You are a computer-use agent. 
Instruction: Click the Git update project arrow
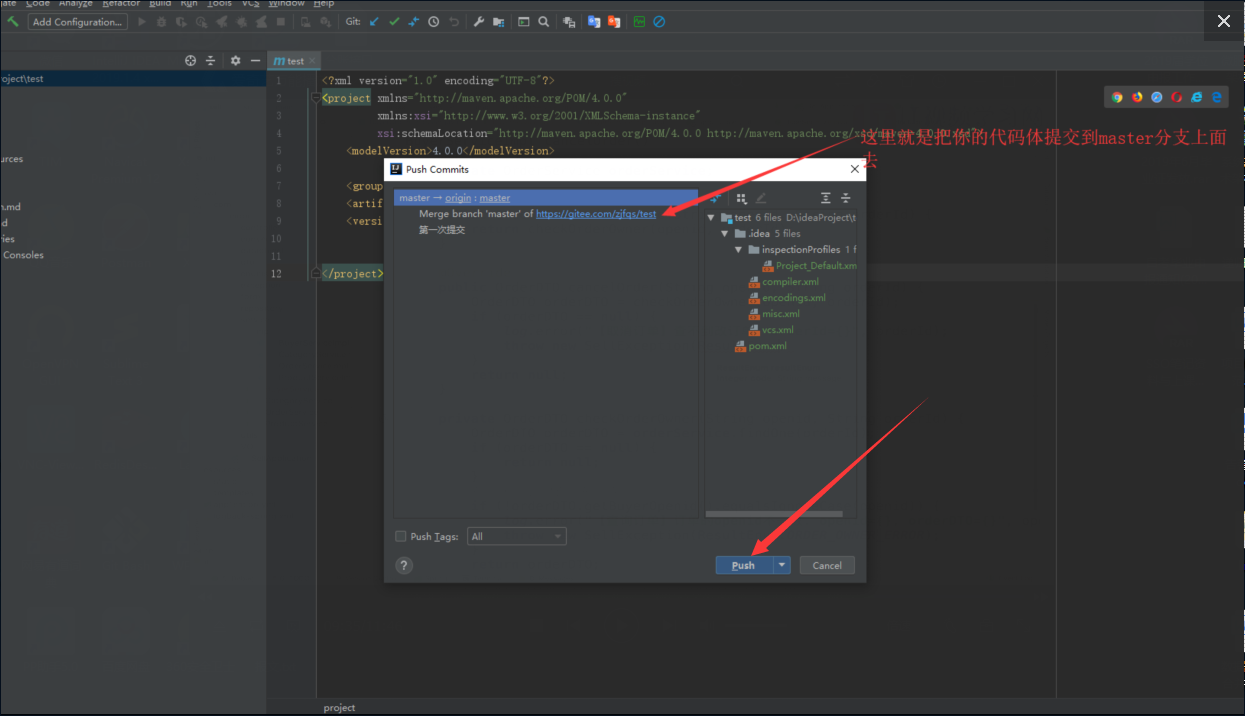pyautogui.click(x=374, y=21)
